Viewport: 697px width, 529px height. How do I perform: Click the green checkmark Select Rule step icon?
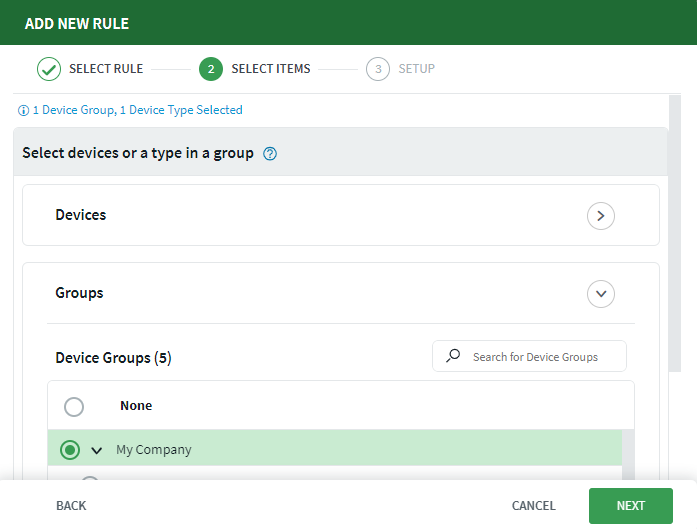[x=49, y=69]
